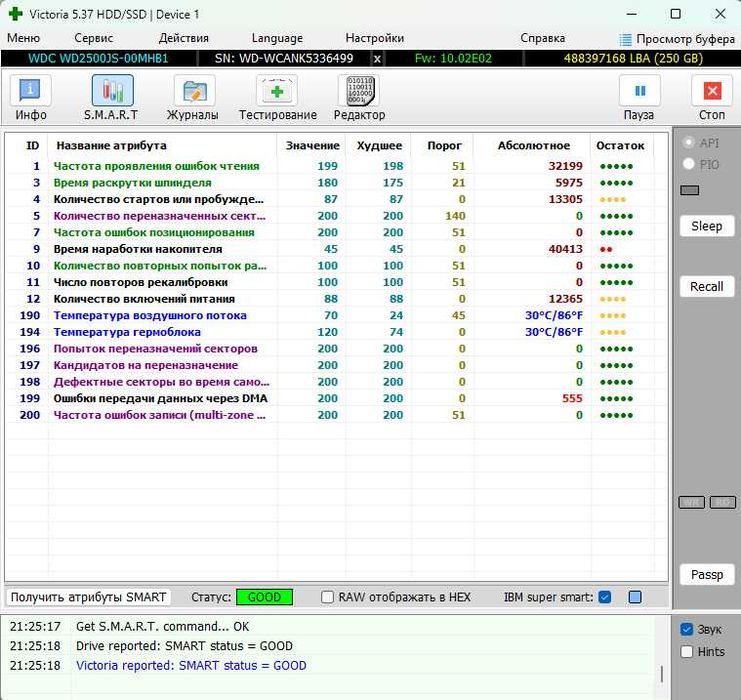Select row Попыток переназначений секторов
The height and width of the screenshot is (700, 741).
336,349
